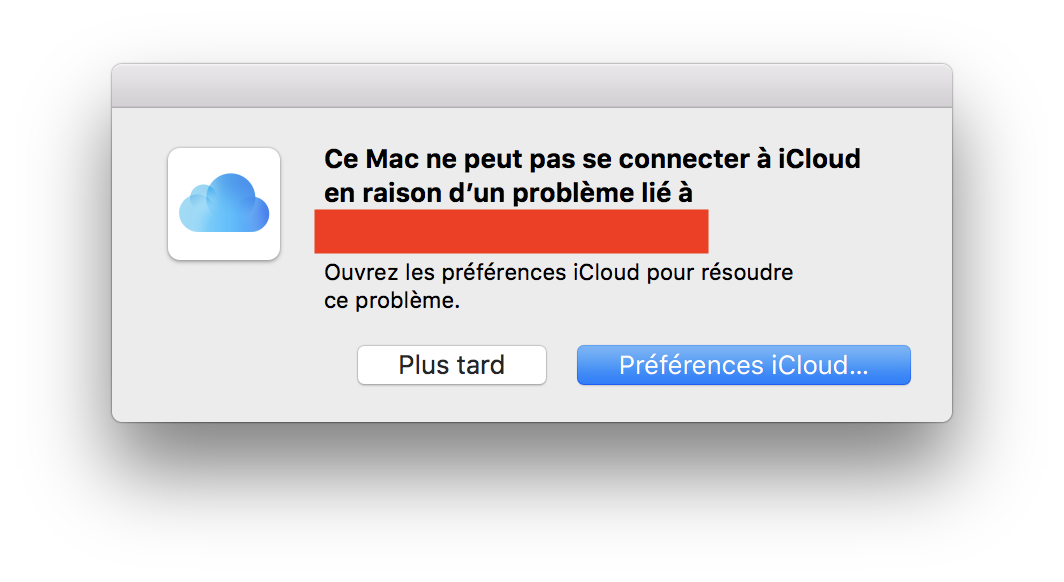Click the blue iCloud cloud icon
The image size is (1064, 582).
click(224, 202)
